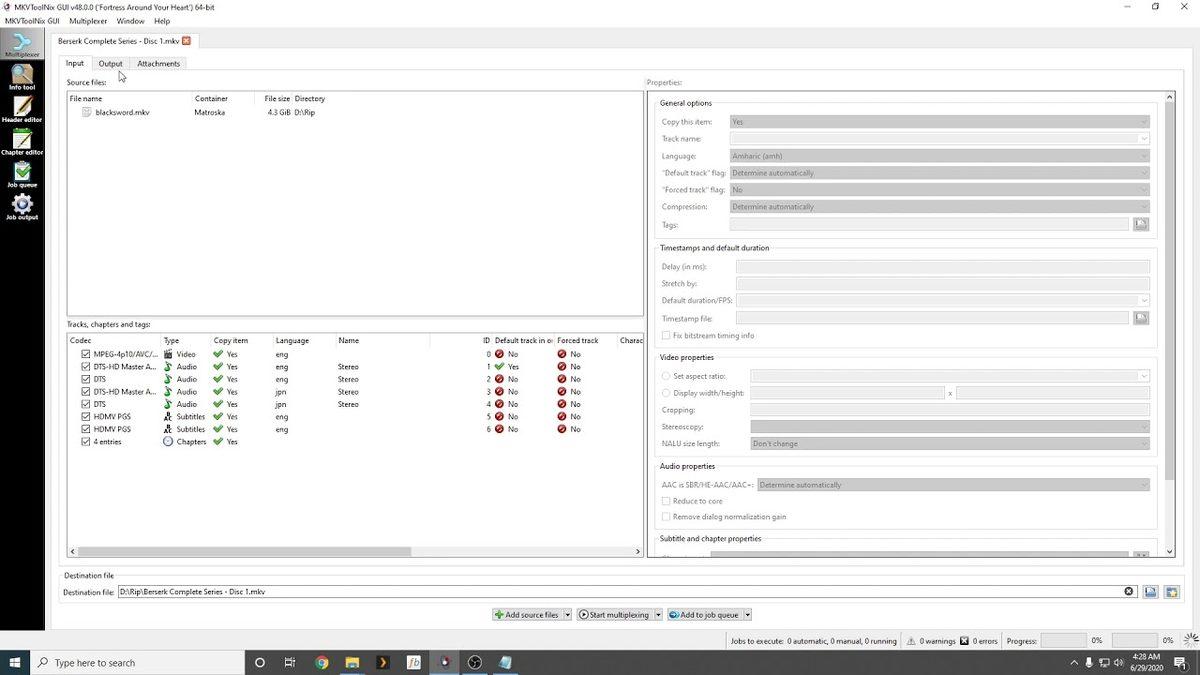Open the Job queue
The width and height of the screenshot is (1200, 675).
pos(21,172)
